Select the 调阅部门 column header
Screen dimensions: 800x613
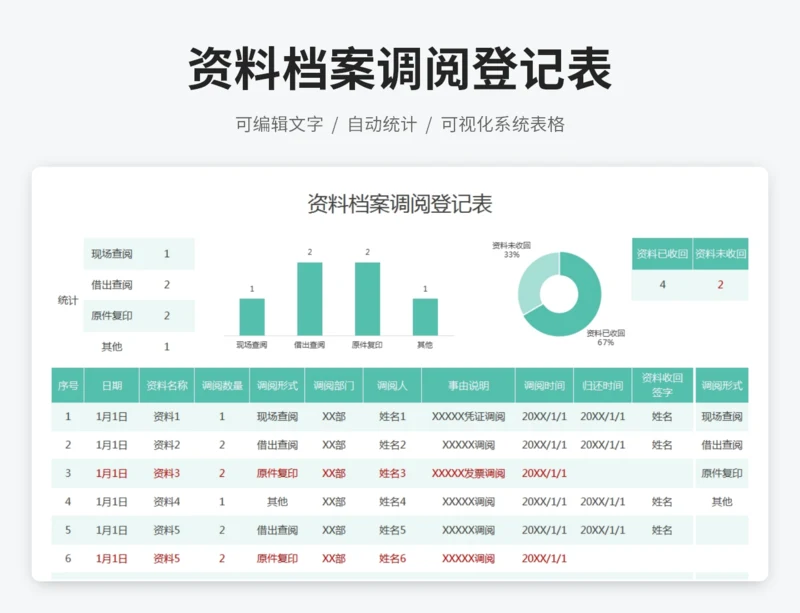pos(334,385)
